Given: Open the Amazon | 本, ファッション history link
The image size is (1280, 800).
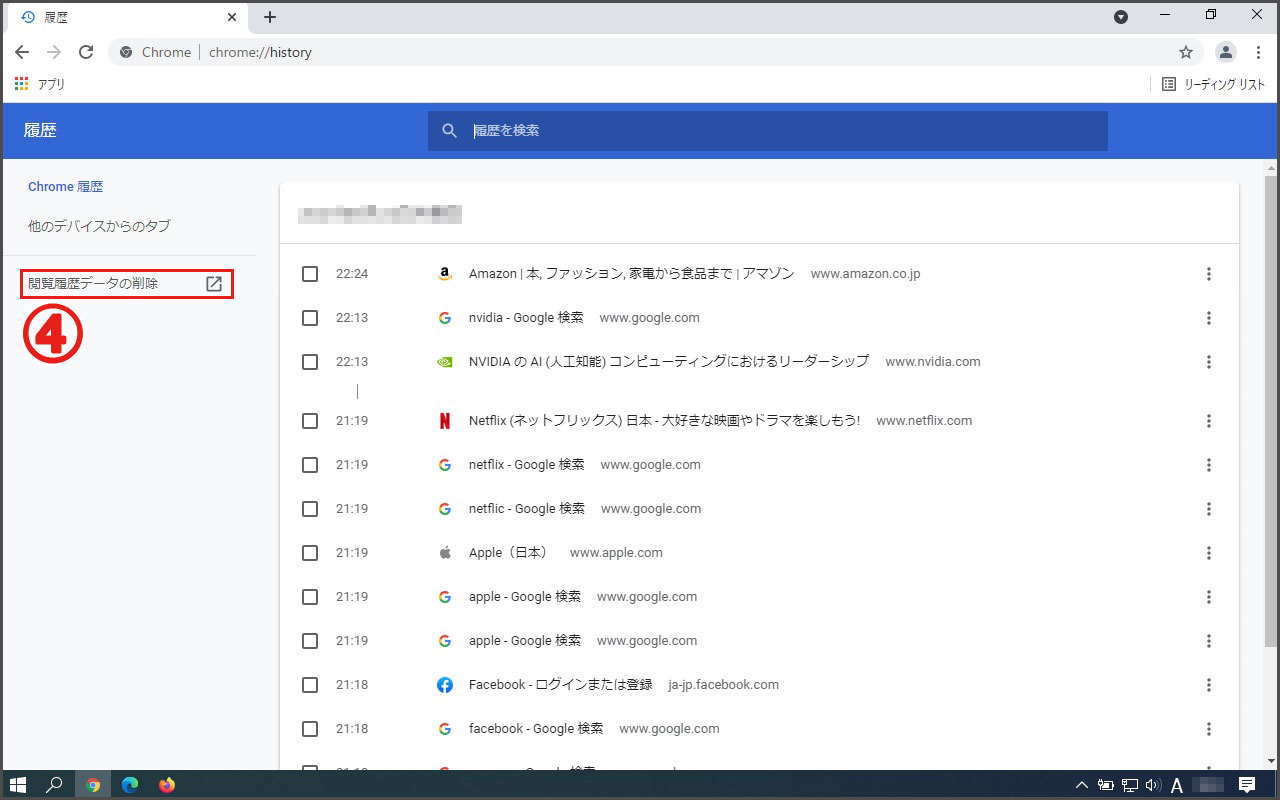Looking at the screenshot, I should coord(631,274).
